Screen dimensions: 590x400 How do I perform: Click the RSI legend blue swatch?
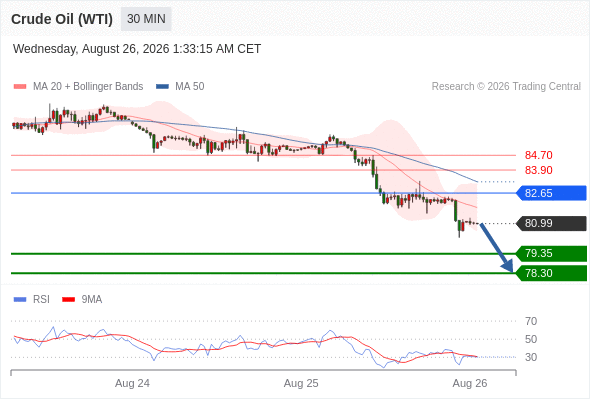(x=20, y=300)
